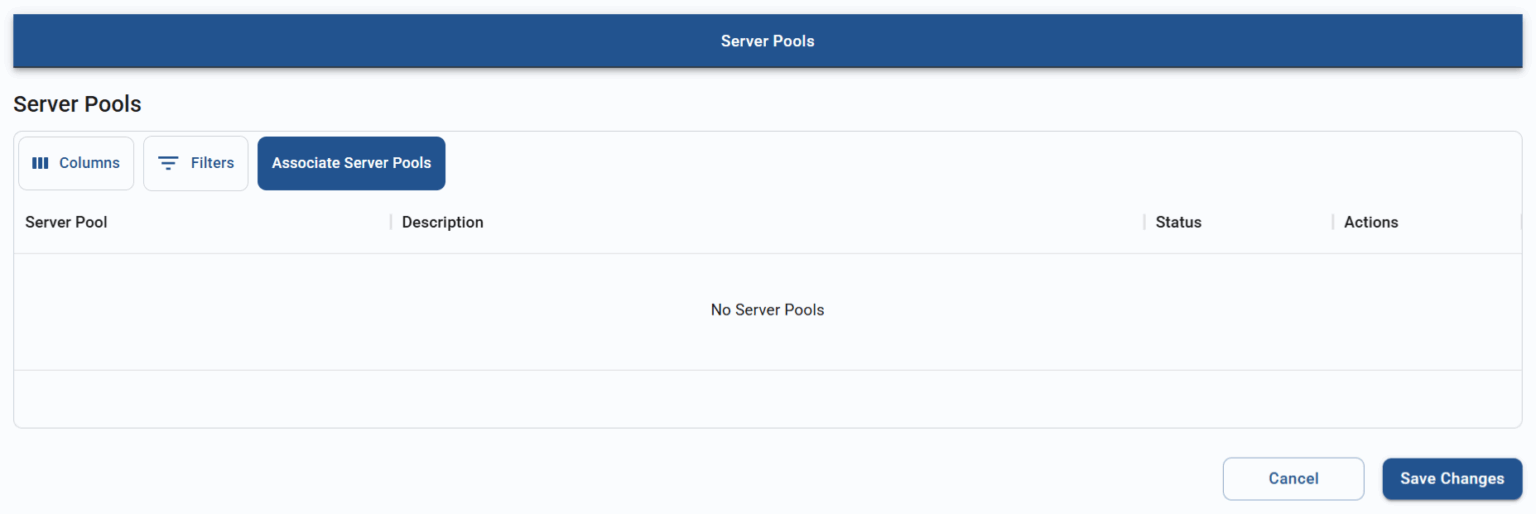
Task: Sort by the Server Pool column header
Action: click(66, 222)
